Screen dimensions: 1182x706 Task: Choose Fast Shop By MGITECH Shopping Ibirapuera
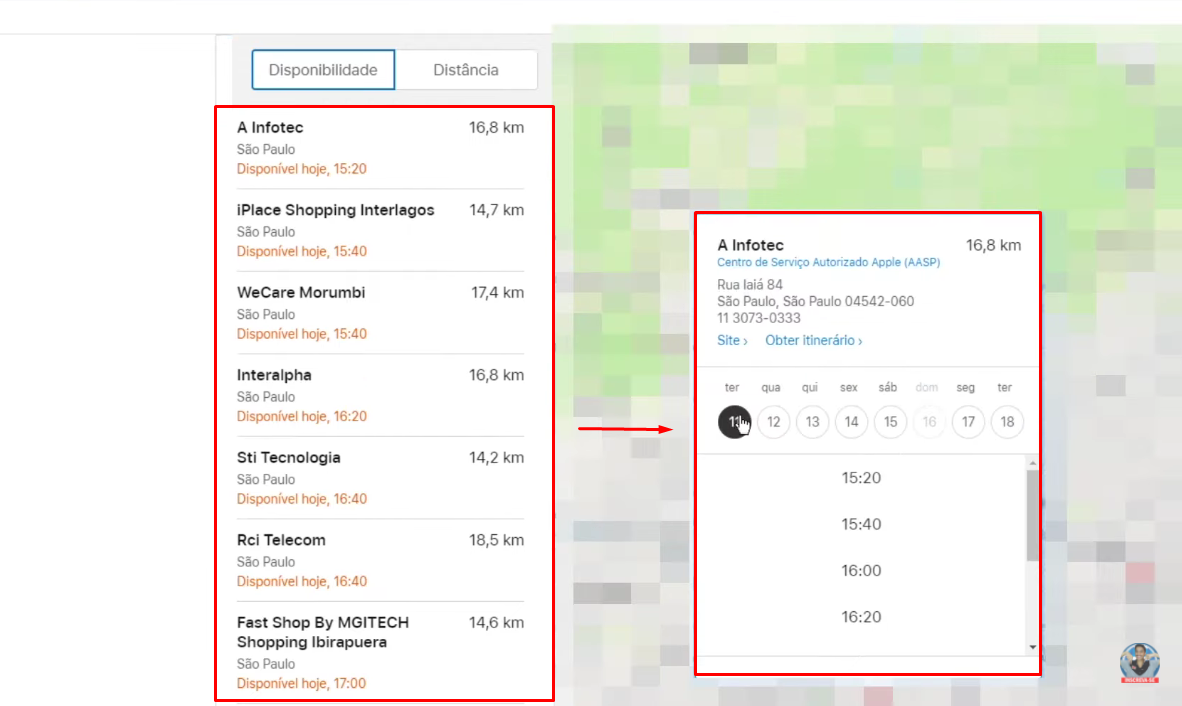click(380, 652)
